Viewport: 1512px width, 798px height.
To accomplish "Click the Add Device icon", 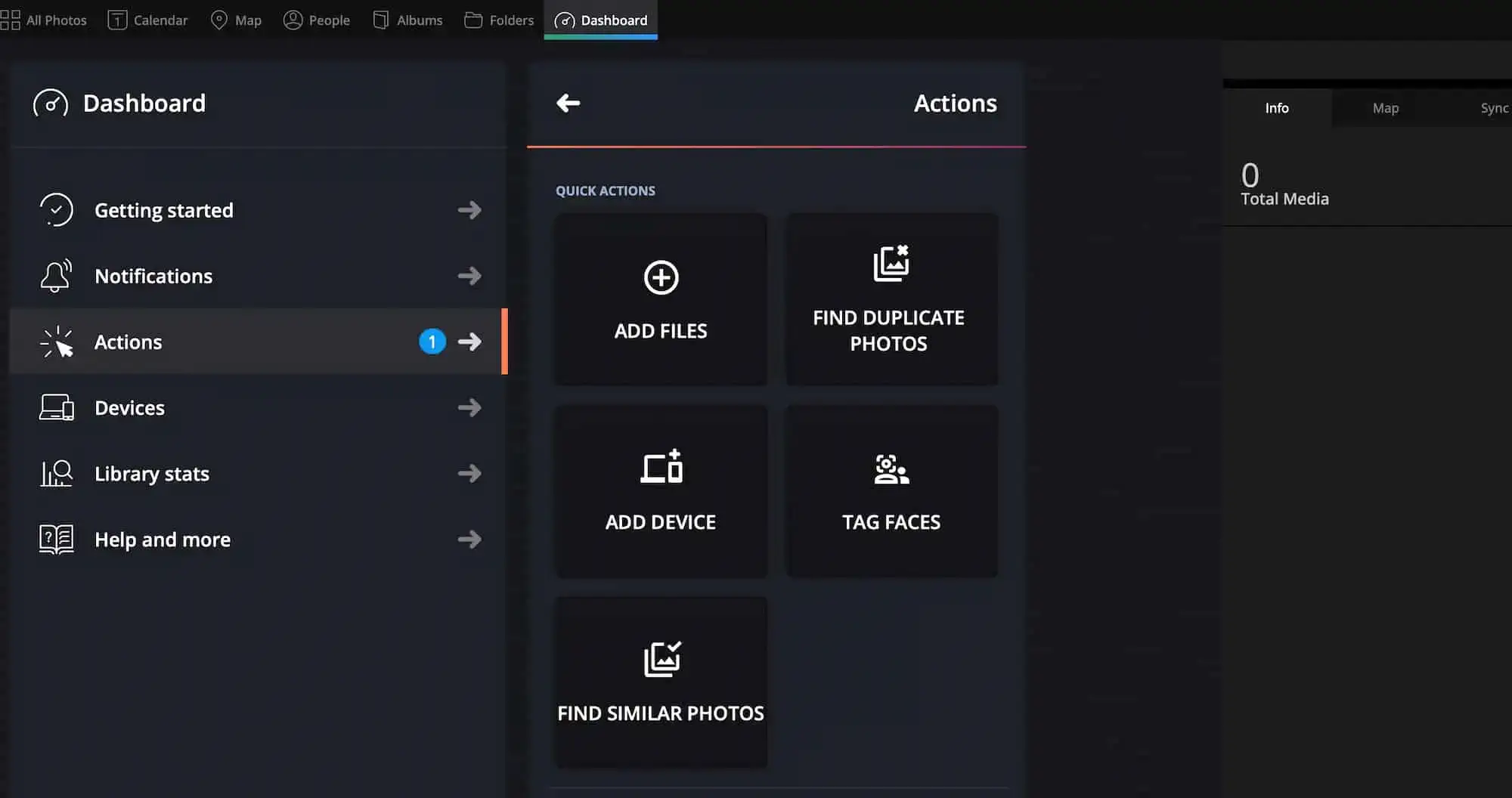I will pos(661,467).
